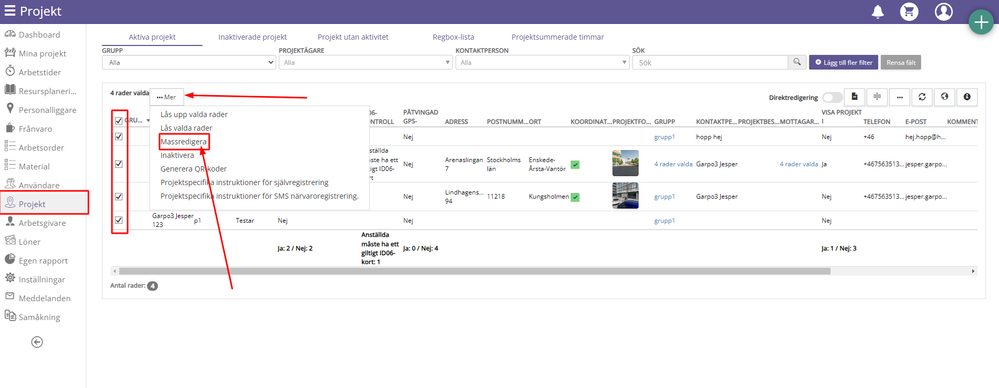Click the globe icon button
The height and width of the screenshot is (388, 999).
[x=944, y=97]
